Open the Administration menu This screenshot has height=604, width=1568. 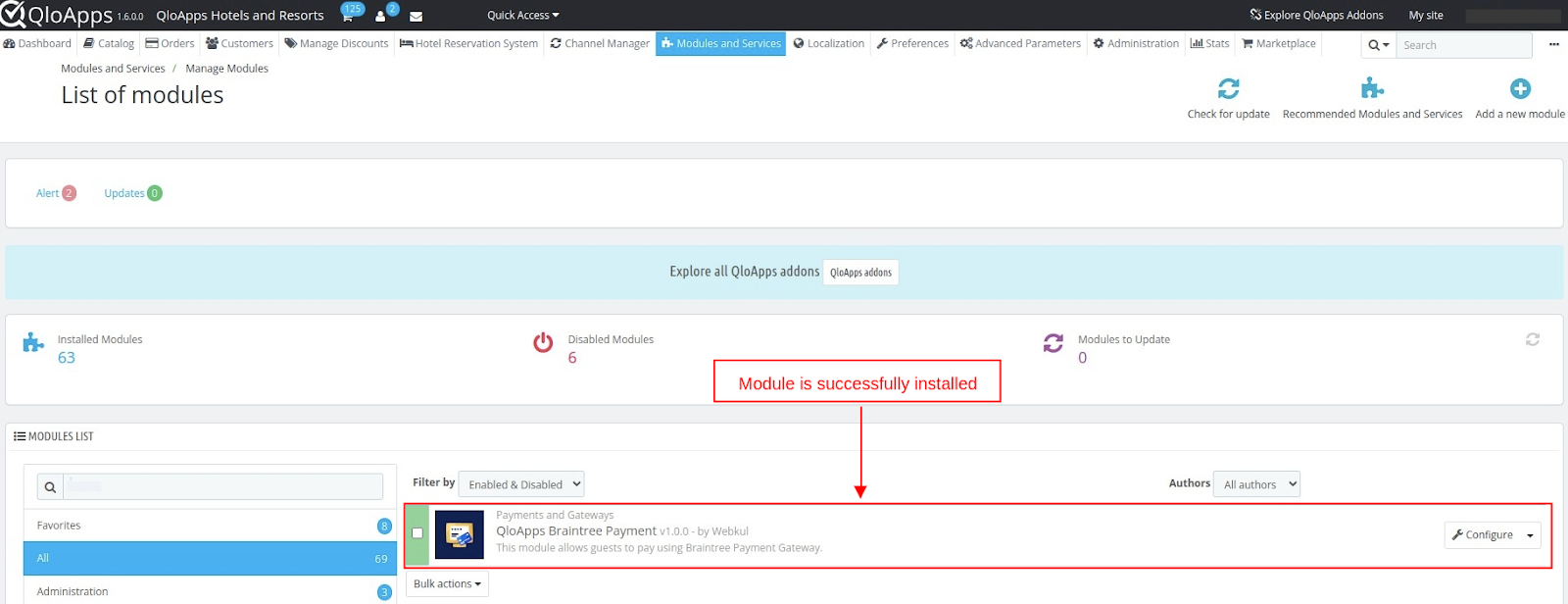tap(1136, 44)
